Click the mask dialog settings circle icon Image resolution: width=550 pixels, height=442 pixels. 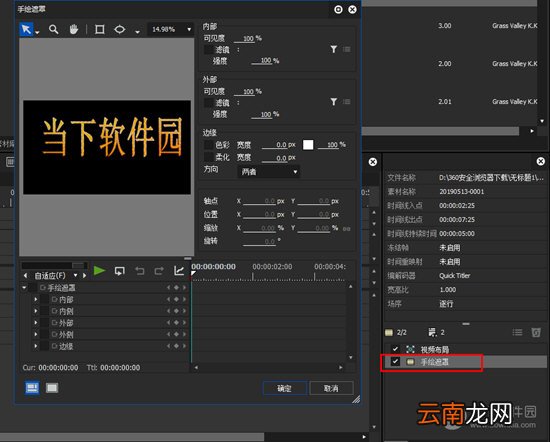(338, 9)
